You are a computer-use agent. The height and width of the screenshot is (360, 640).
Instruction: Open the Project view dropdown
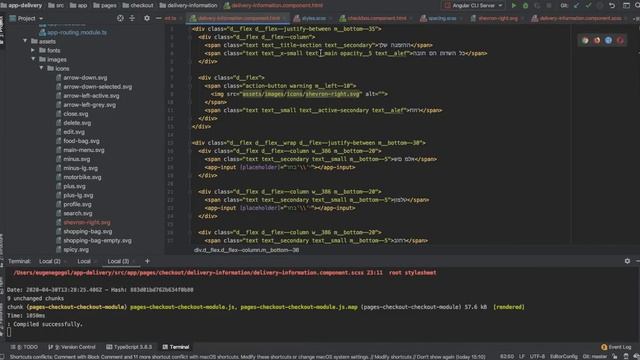coord(27,18)
